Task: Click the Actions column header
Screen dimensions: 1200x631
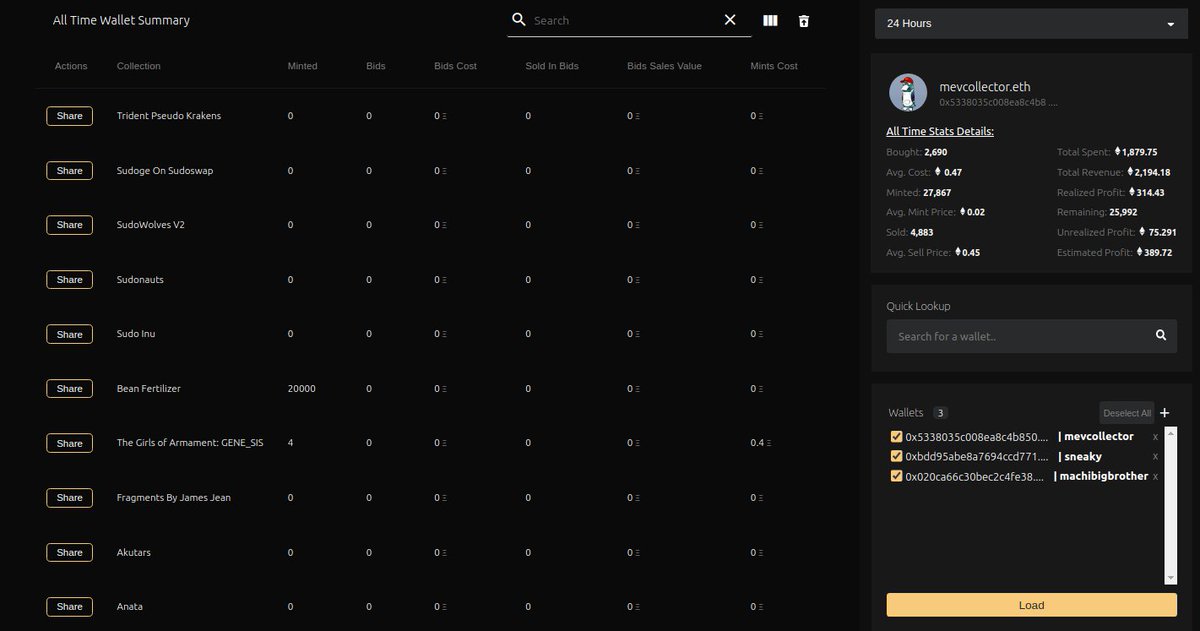Action: click(71, 66)
